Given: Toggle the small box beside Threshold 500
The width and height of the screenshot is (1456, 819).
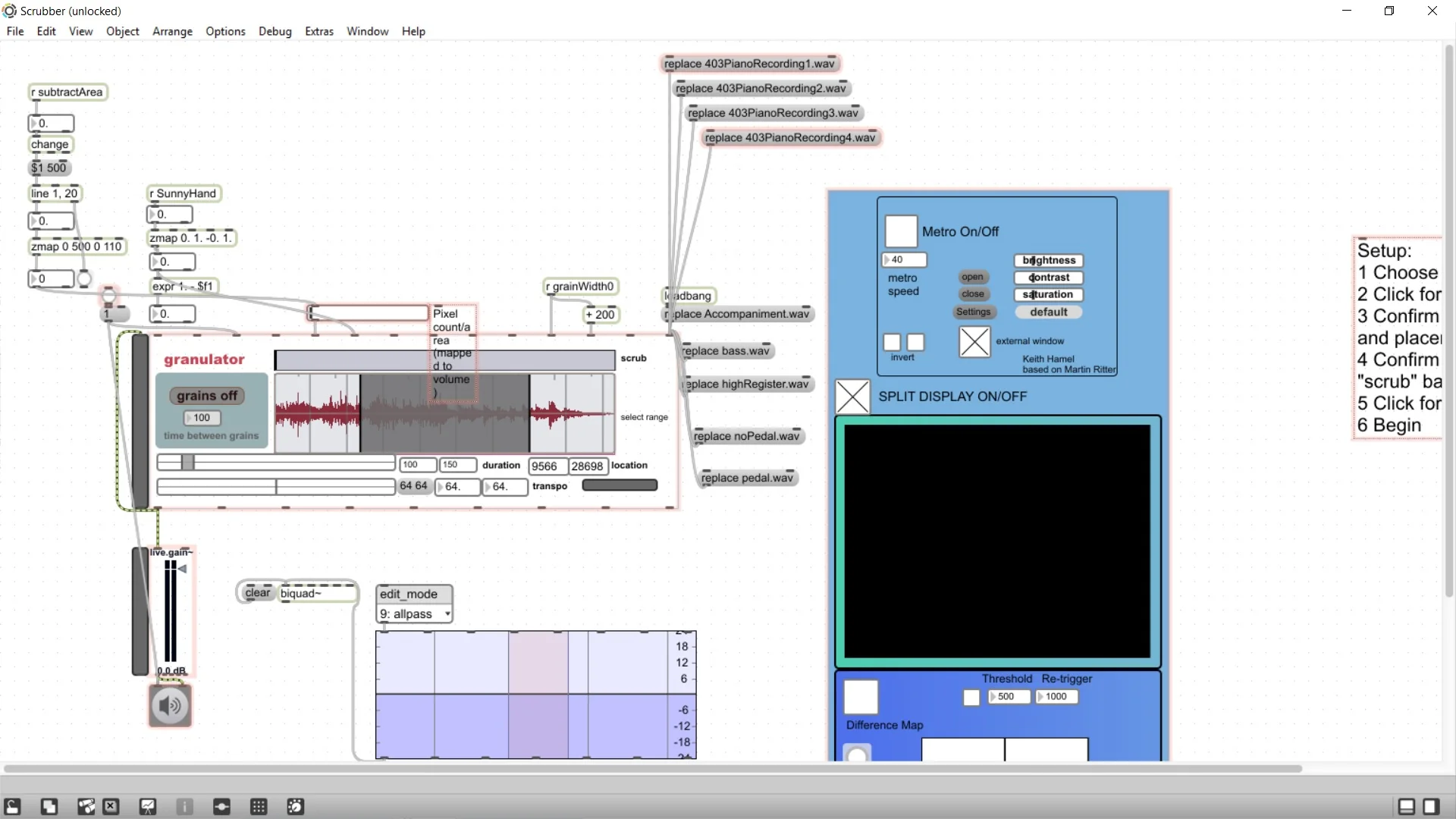Looking at the screenshot, I should (x=971, y=698).
